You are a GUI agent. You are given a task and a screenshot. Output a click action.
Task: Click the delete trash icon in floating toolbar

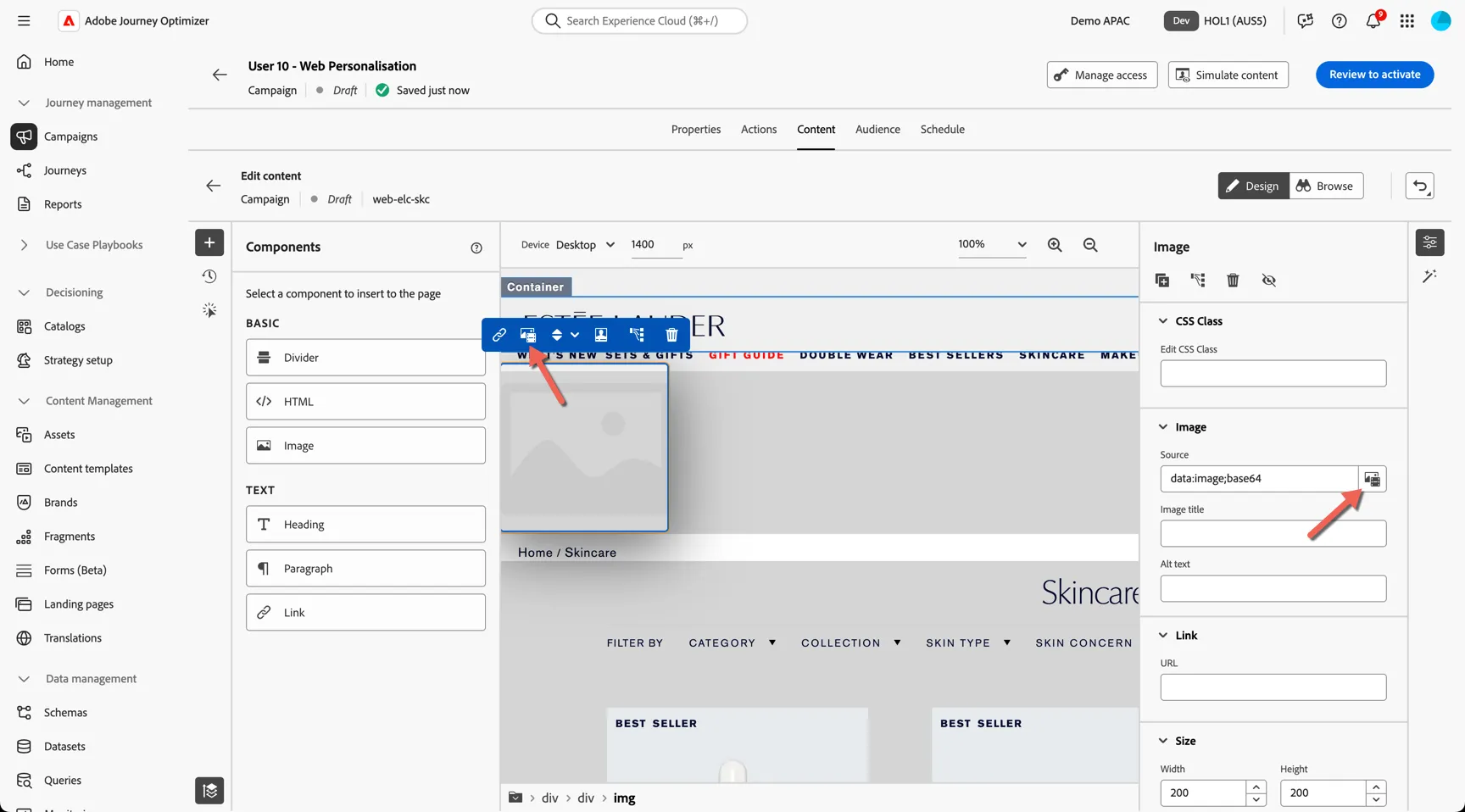tap(671, 335)
